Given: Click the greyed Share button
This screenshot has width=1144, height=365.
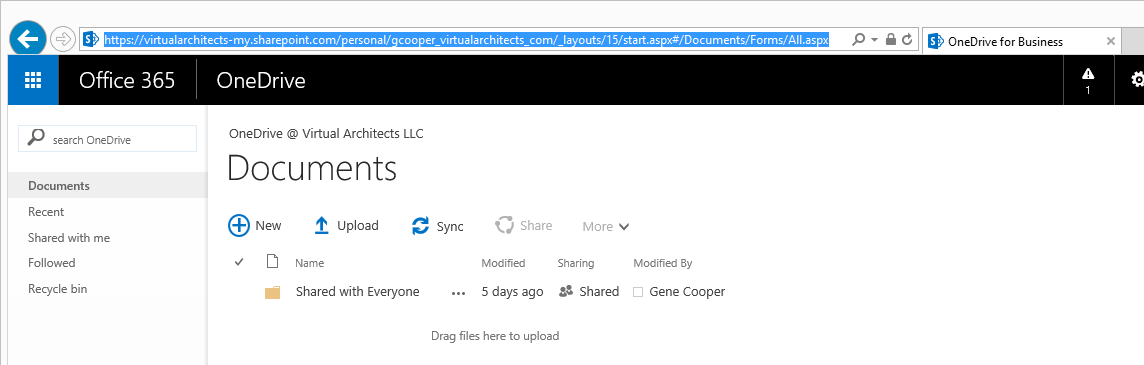Looking at the screenshot, I should [524, 226].
